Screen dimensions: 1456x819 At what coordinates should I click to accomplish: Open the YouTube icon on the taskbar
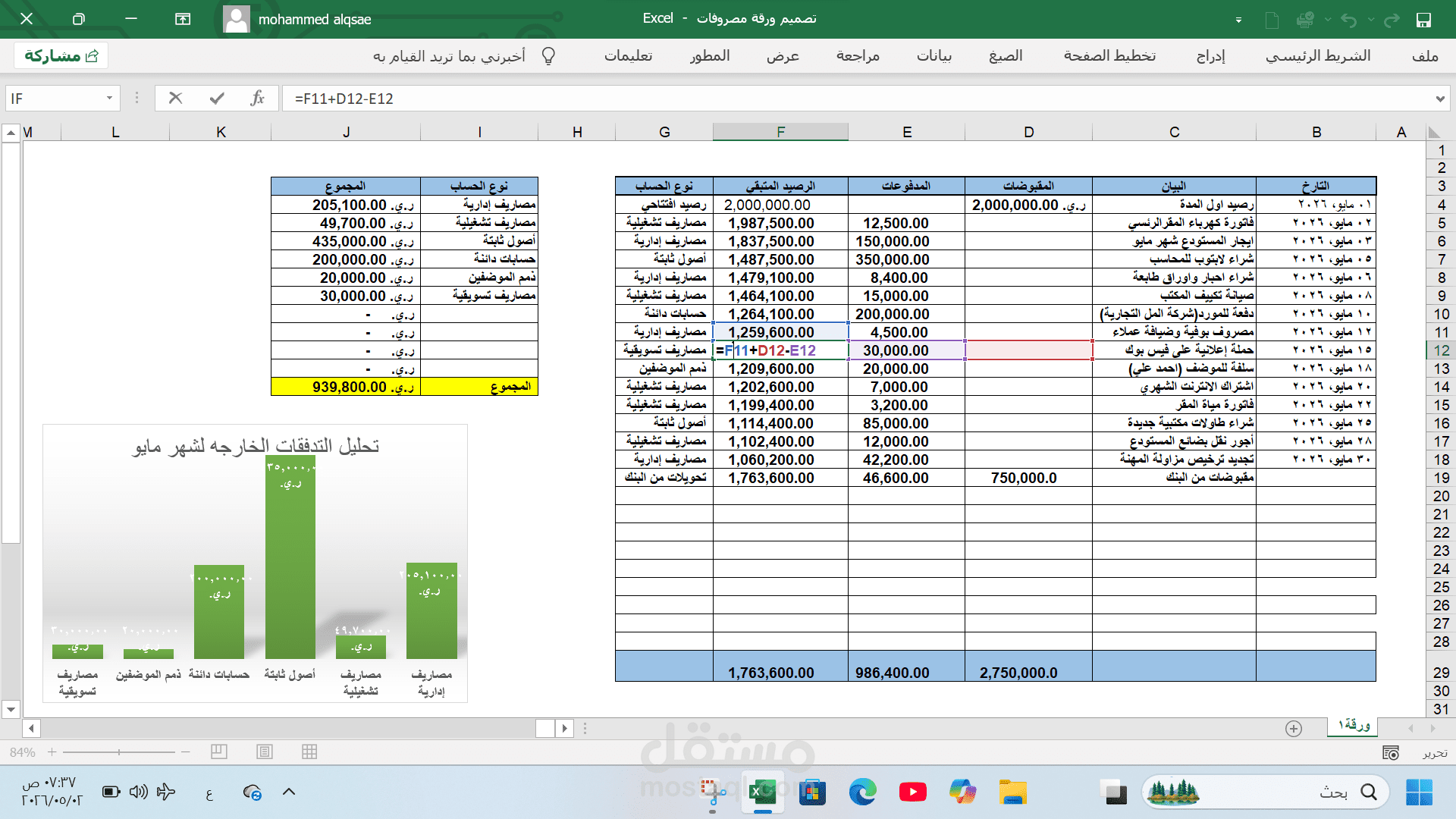point(912,792)
